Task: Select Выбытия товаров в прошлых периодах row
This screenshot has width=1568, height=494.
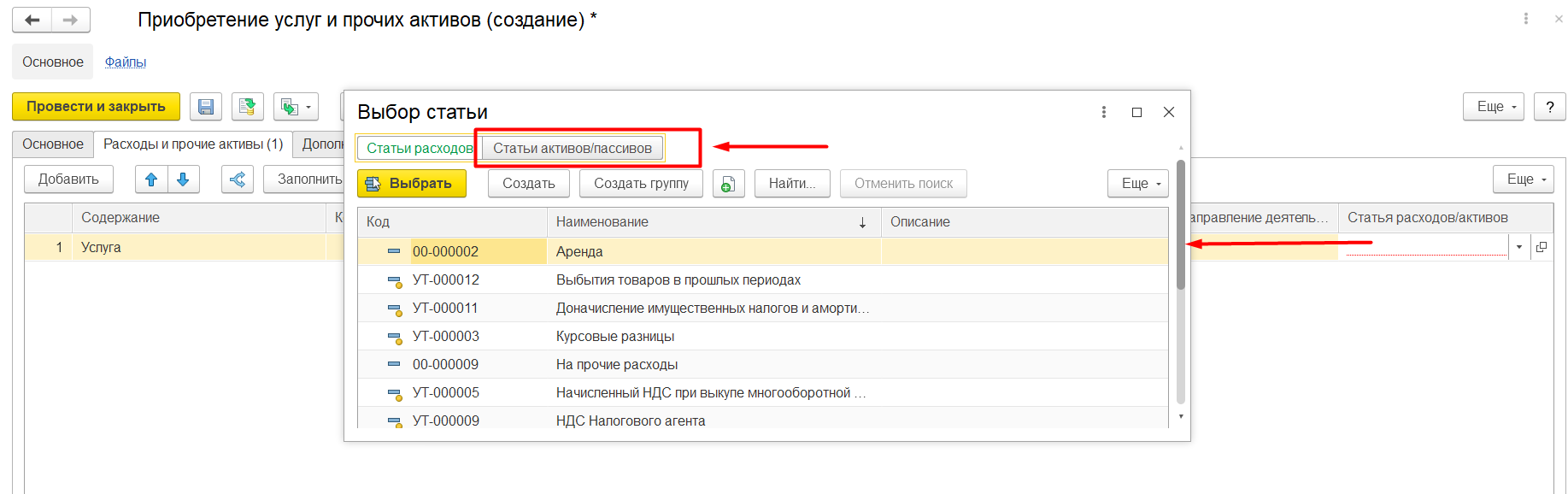Action: 763,280
